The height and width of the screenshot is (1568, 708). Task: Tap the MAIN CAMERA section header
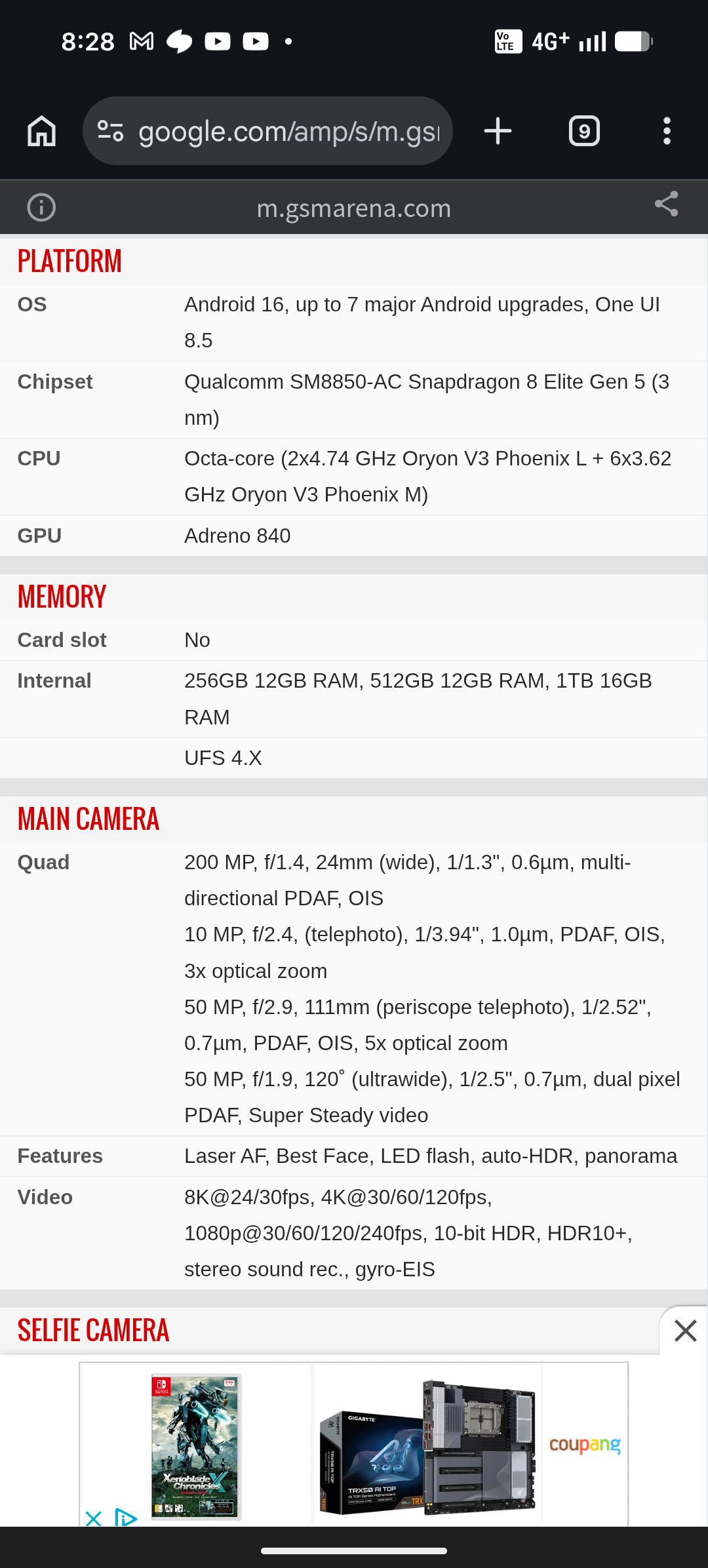(x=88, y=819)
